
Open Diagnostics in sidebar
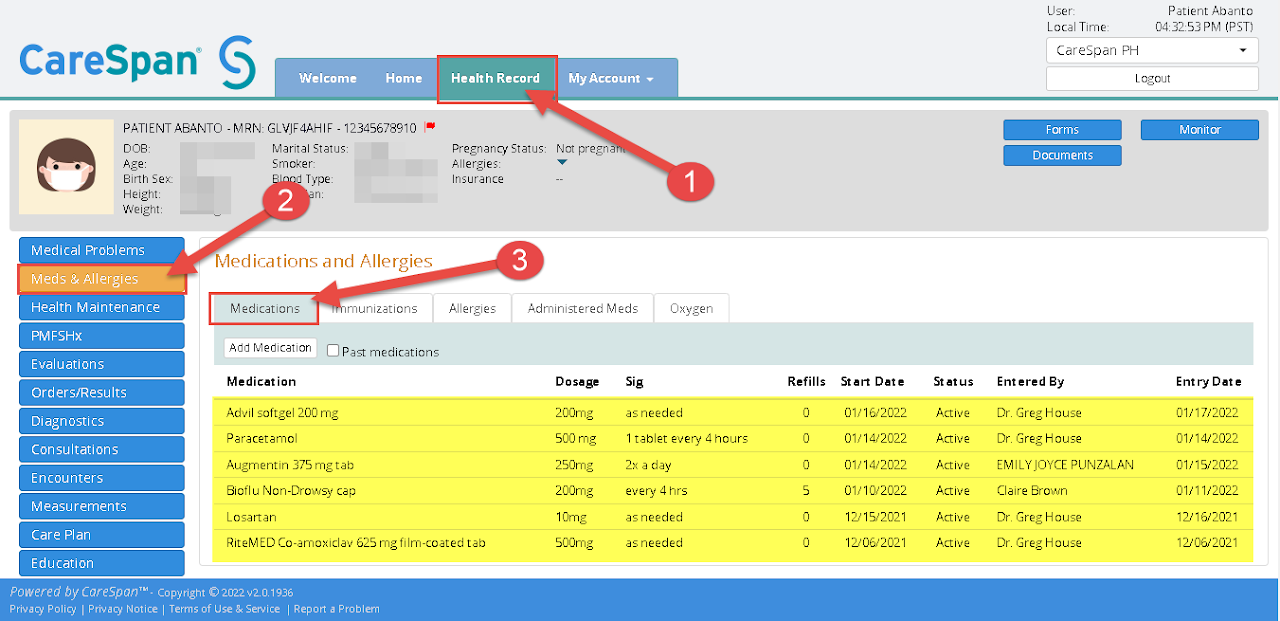point(102,421)
